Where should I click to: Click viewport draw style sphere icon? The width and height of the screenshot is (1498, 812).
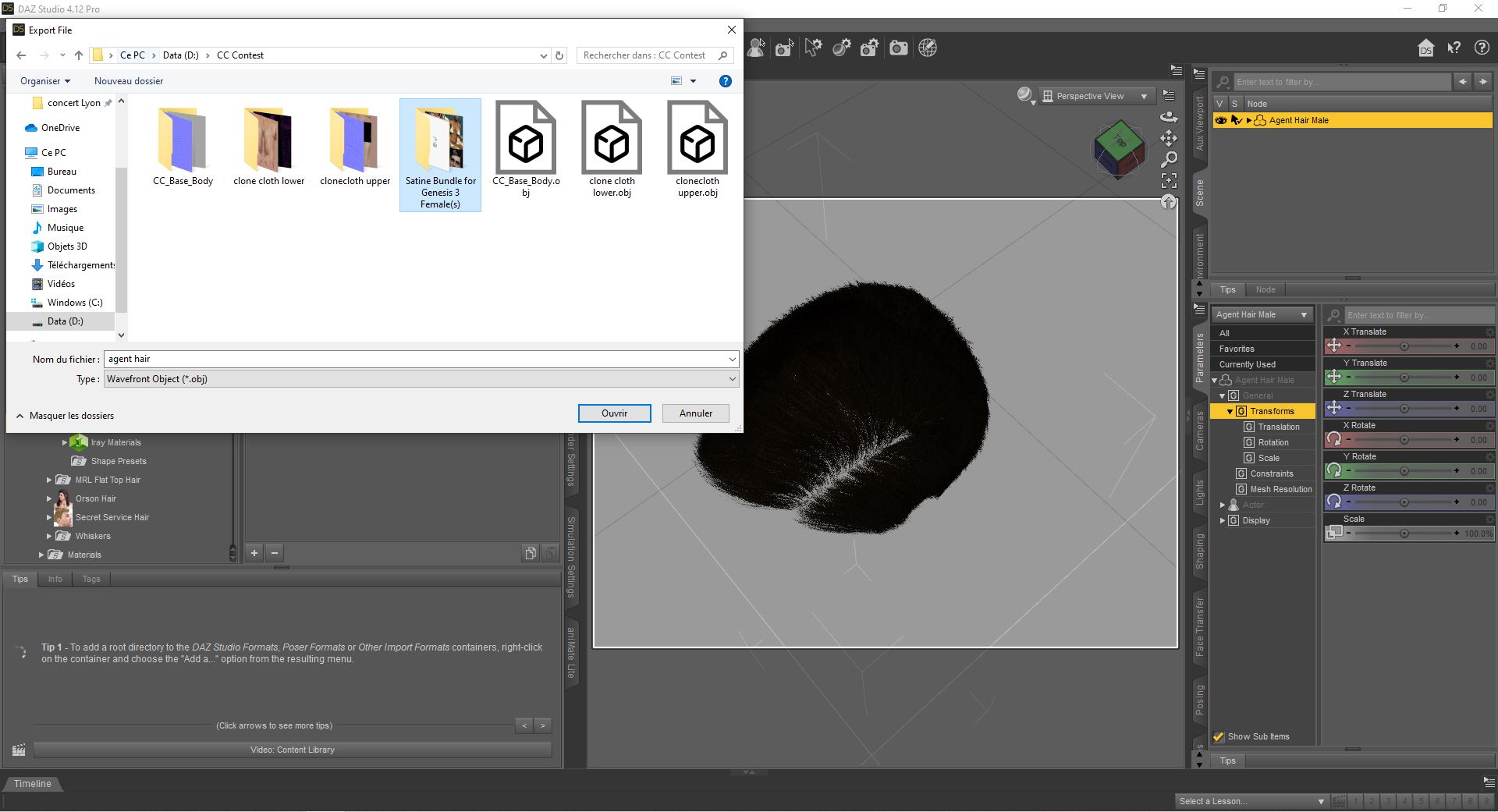[1026, 95]
